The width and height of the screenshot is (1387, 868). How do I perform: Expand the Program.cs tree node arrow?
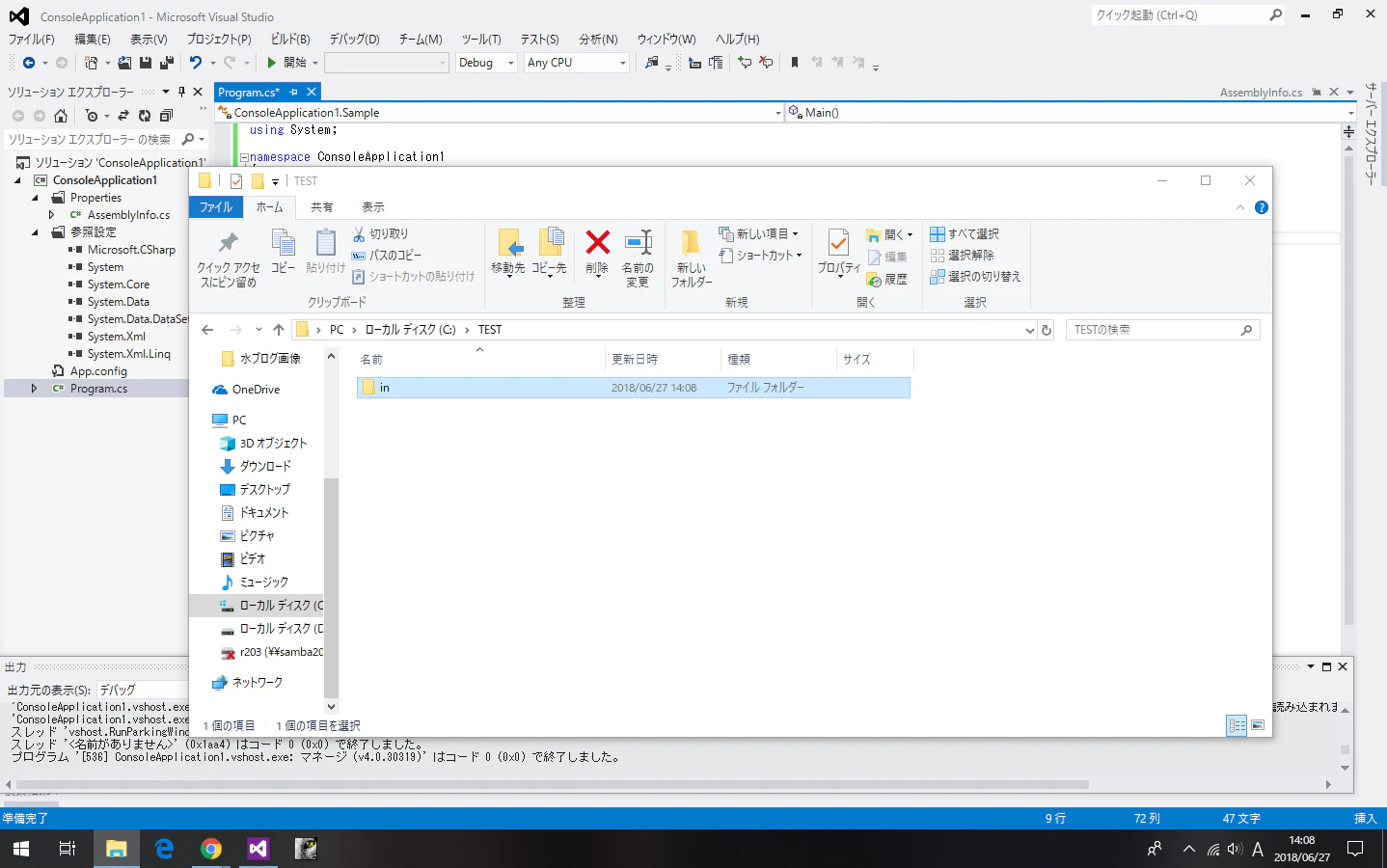[35, 389]
